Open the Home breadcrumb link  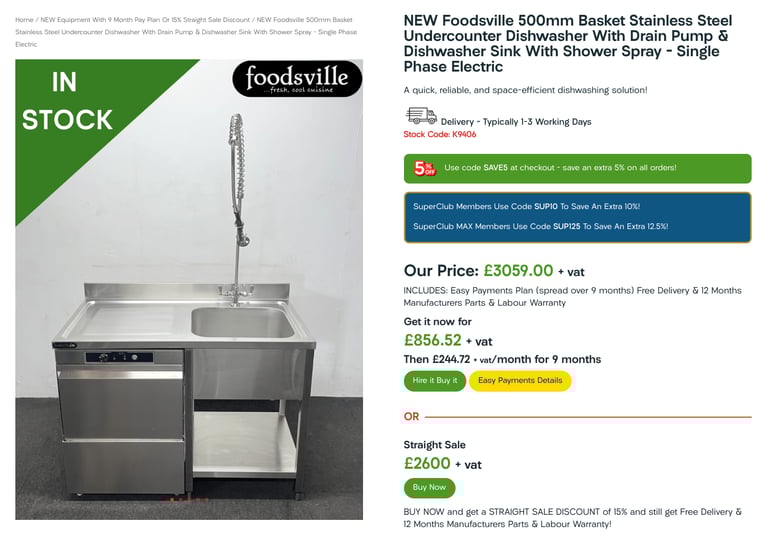tap(24, 20)
